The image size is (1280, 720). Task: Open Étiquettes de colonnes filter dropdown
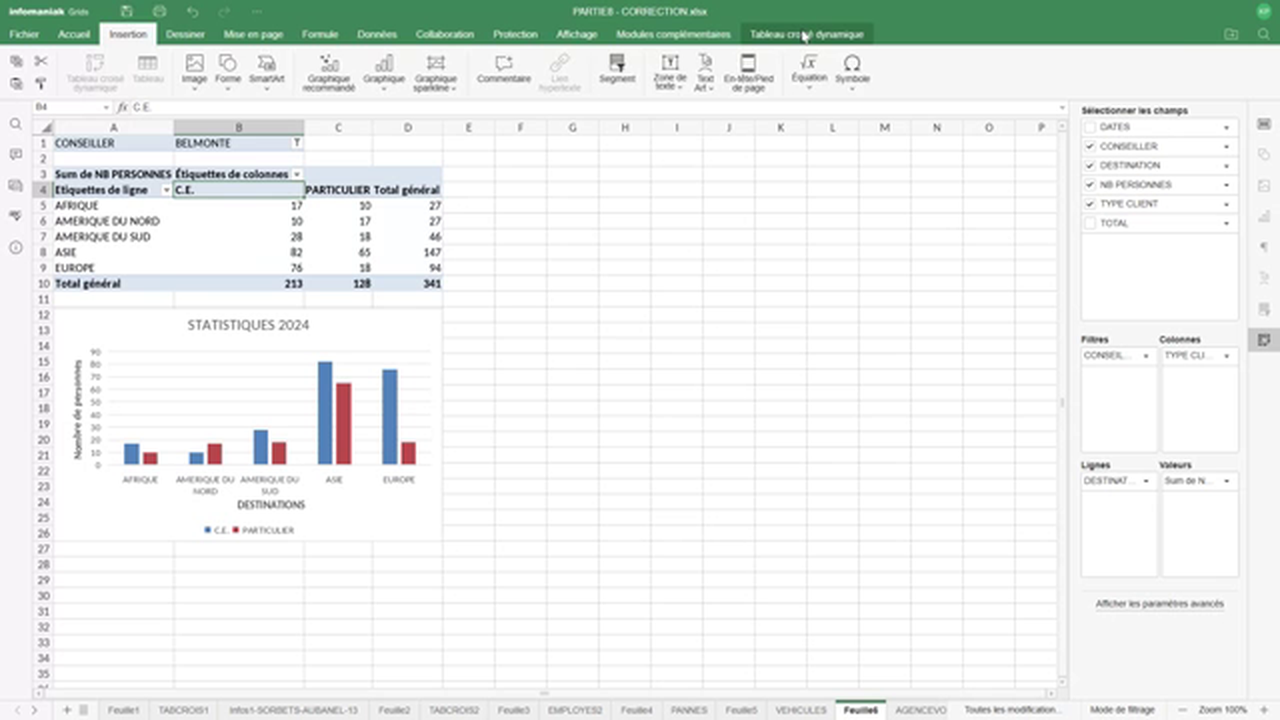(297, 175)
